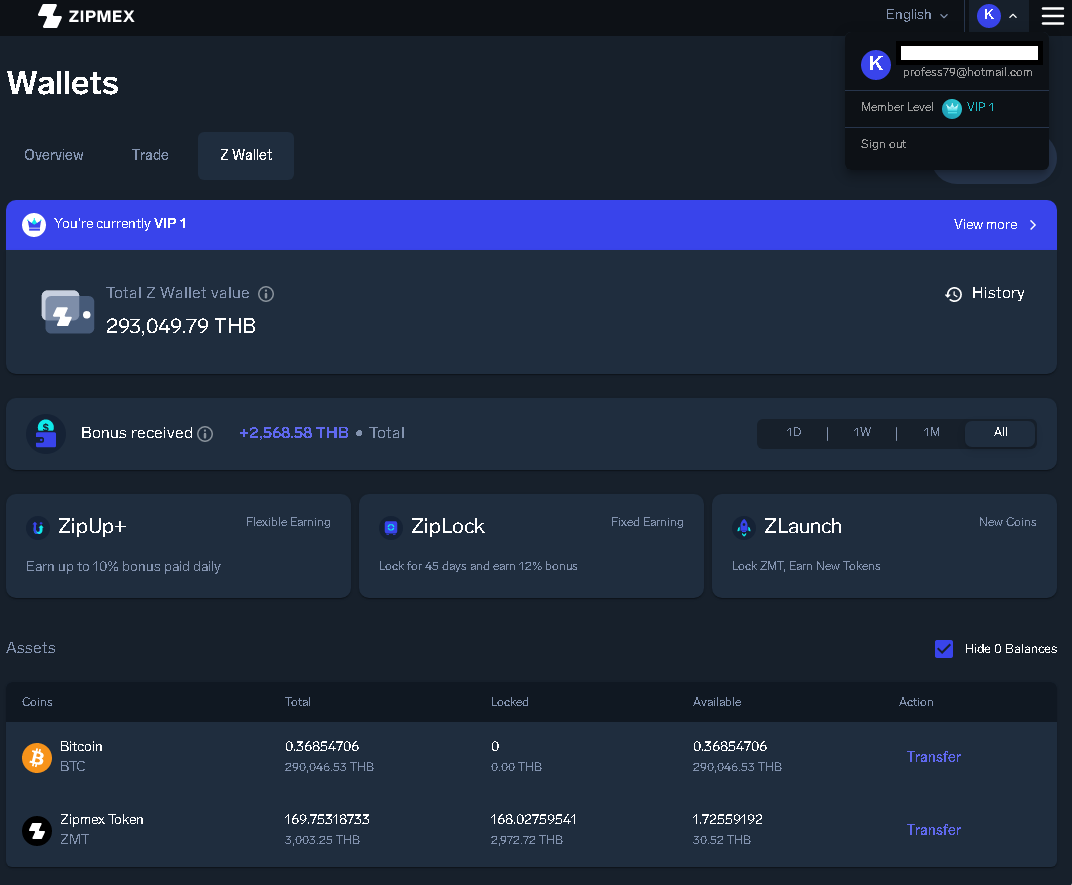Click the Zipmex Token coin name
The width and height of the screenshot is (1072, 885).
pyautogui.click(x=102, y=819)
